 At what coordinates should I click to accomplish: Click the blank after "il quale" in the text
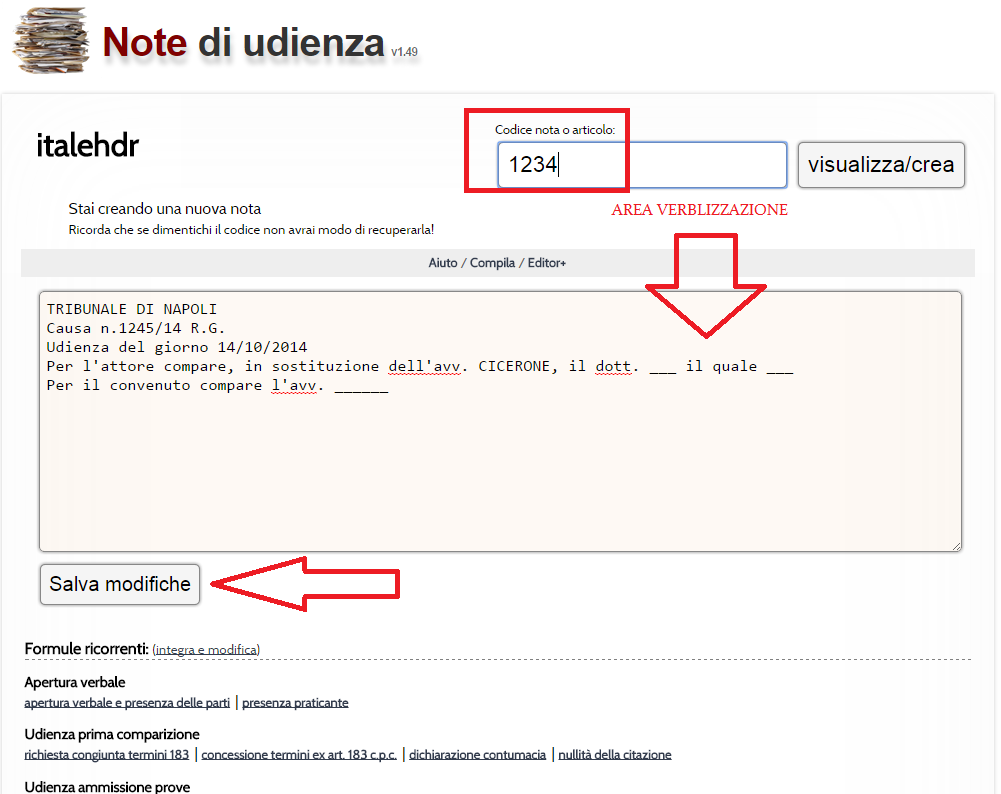click(779, 366)
